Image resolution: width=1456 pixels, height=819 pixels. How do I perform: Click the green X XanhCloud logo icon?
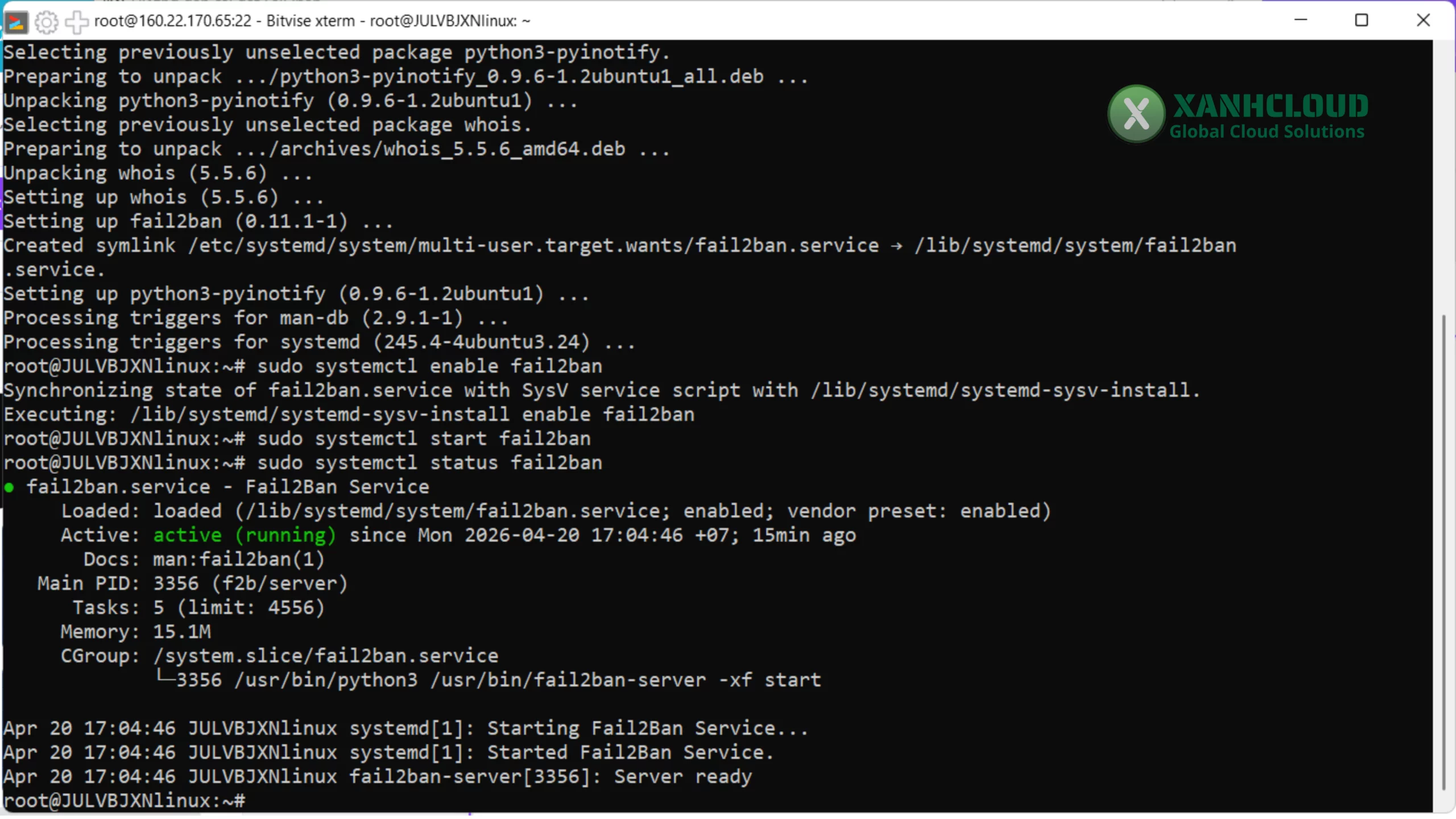coord(1136,114)
